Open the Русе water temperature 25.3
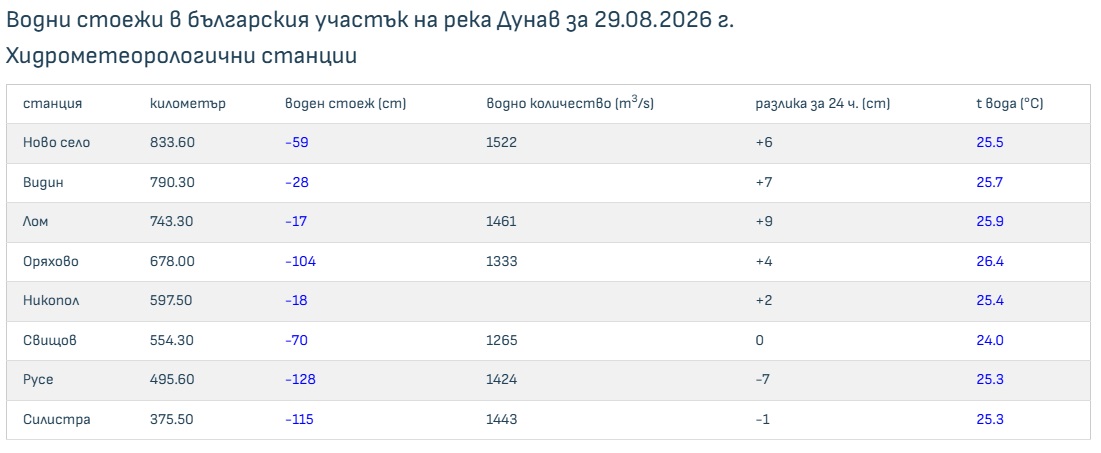This screenshot has width=1101, height=453. click(989, 380)
